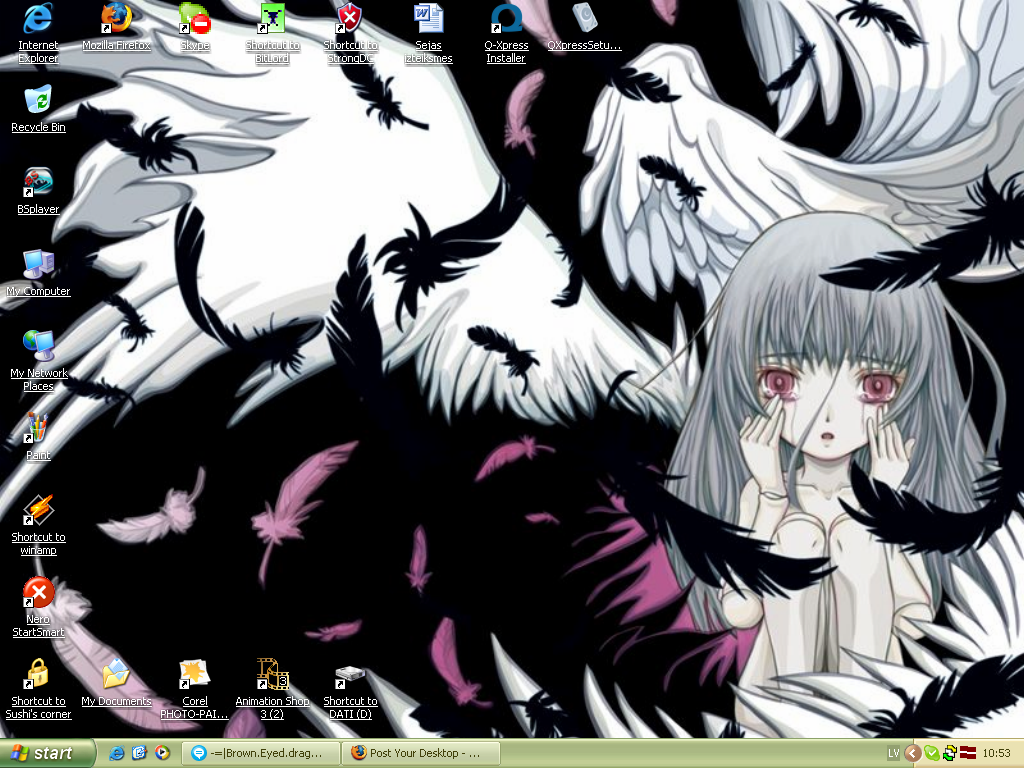Select the Shortcut to StrongDC icon
This screenshot has height=768, width=1024.
[350, 33]
